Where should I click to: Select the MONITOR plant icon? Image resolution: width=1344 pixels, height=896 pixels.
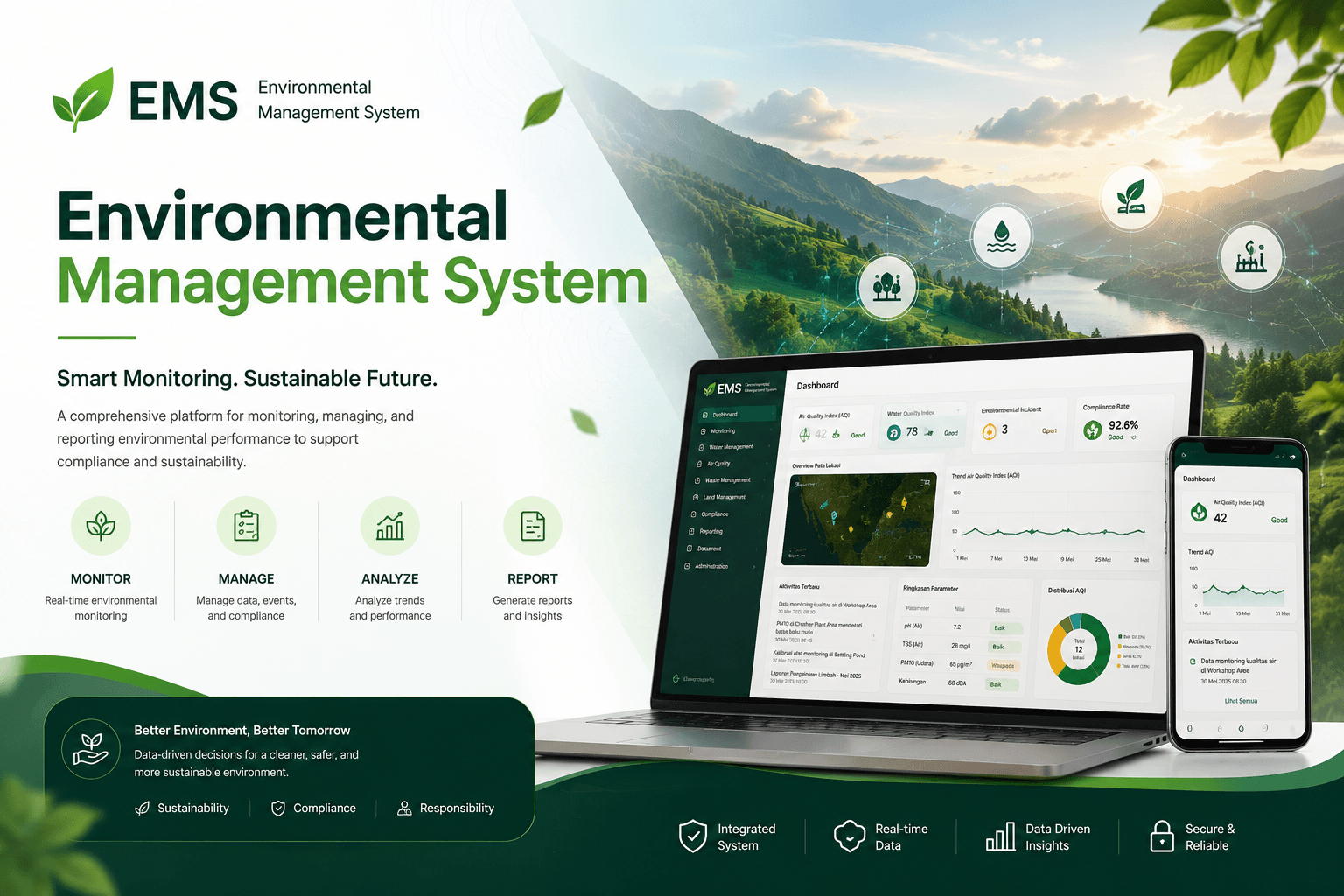pos(101,525)
